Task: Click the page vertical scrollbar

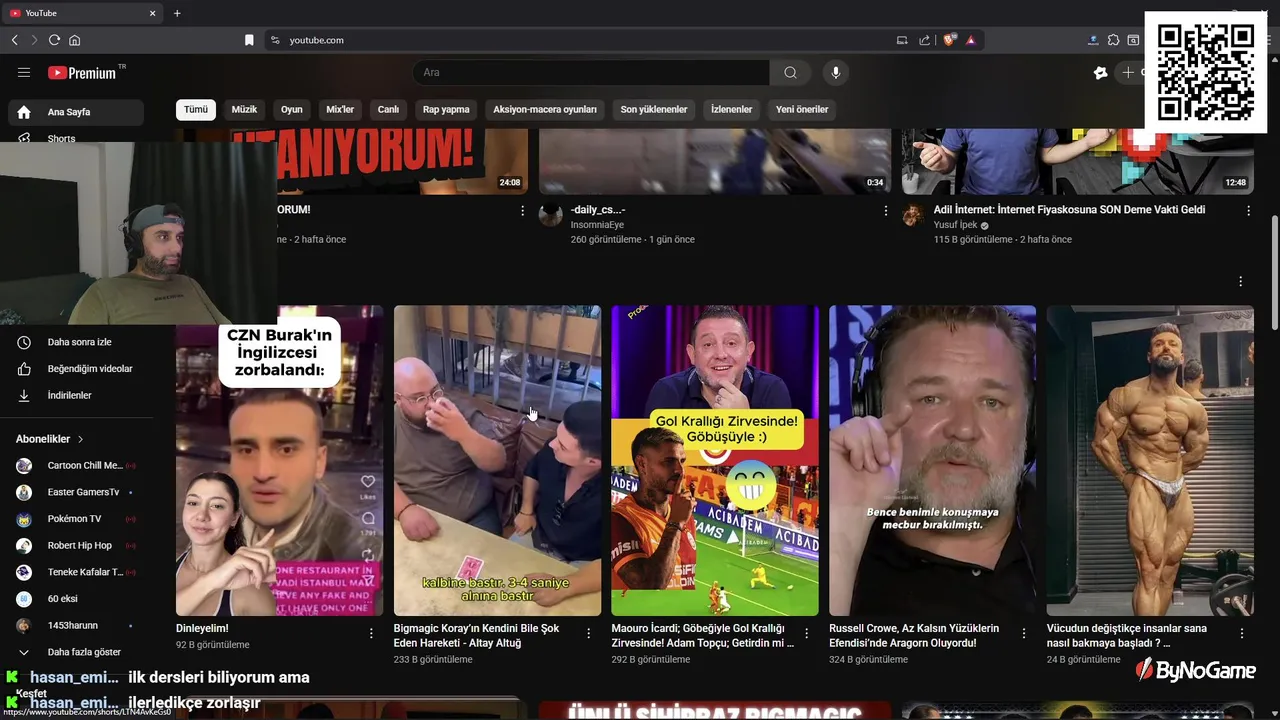Action: click(x=1274, y=270)
